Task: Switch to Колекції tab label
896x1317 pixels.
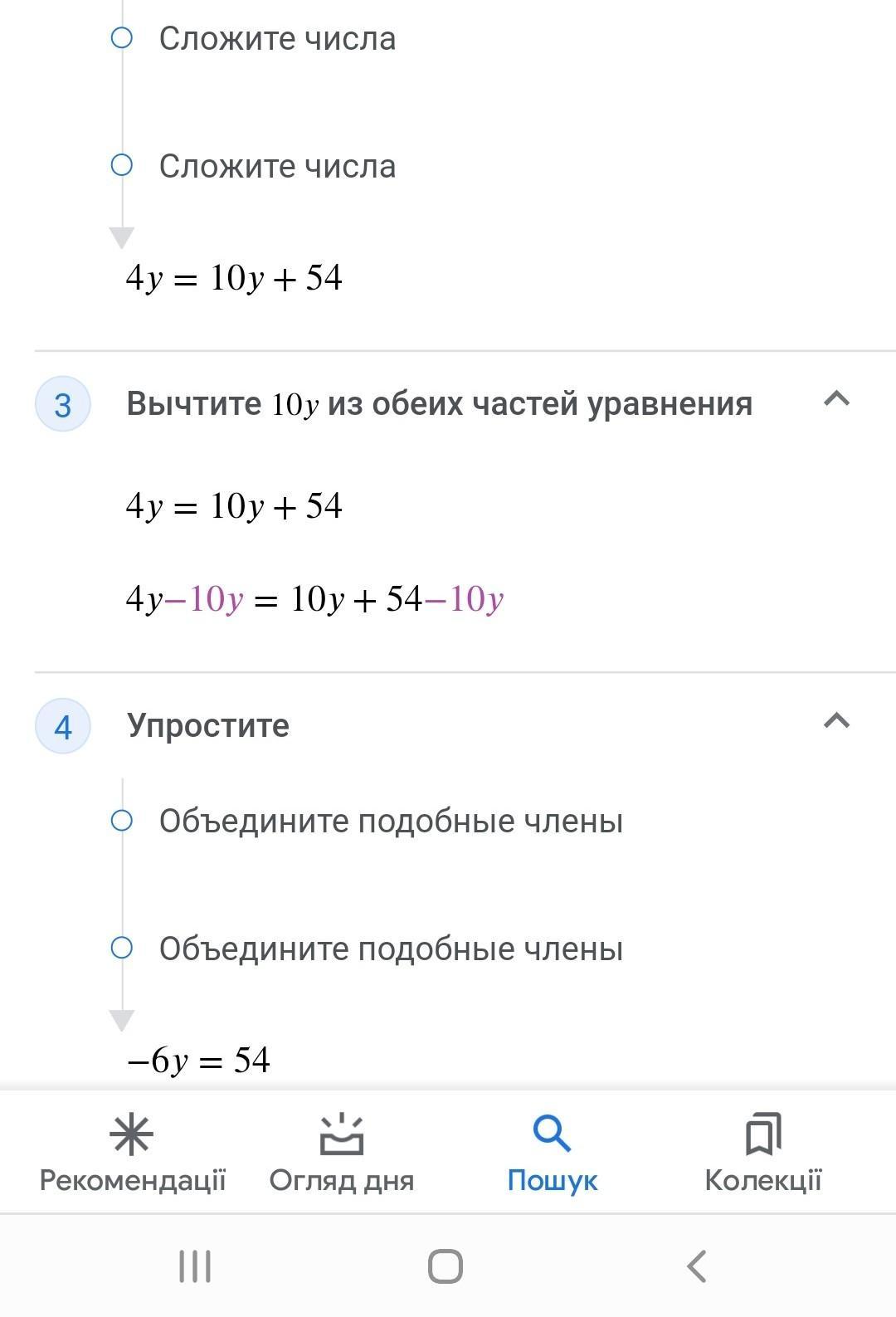Action: click(762, 1180)
